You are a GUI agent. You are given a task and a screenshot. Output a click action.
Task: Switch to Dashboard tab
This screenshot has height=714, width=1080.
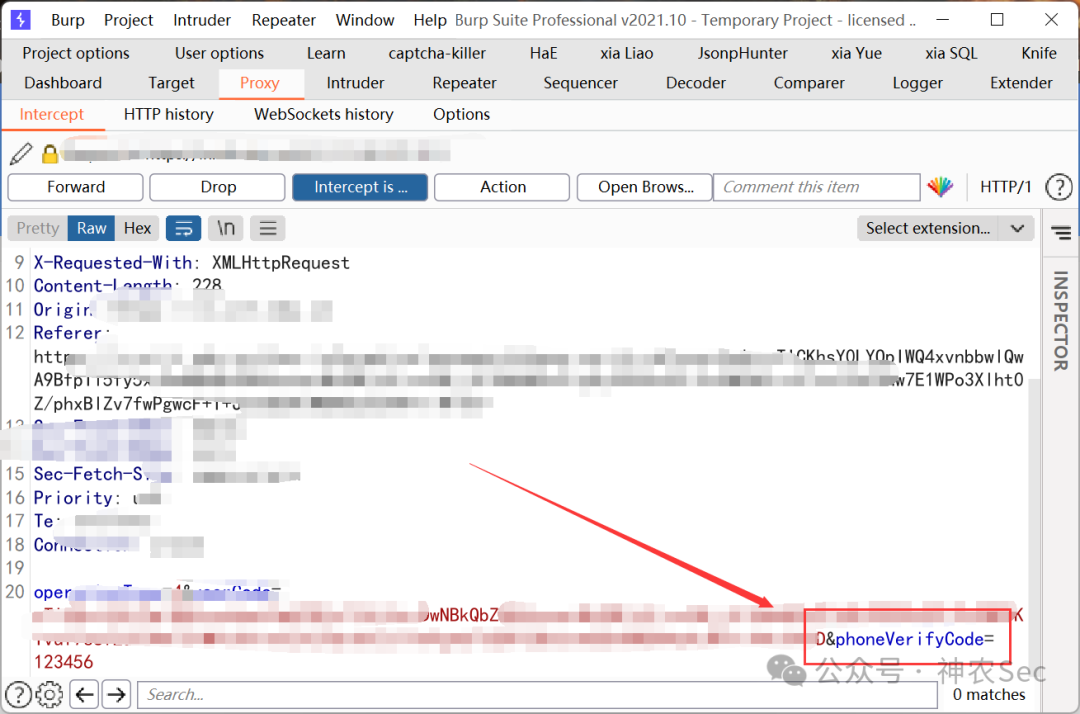63,83
